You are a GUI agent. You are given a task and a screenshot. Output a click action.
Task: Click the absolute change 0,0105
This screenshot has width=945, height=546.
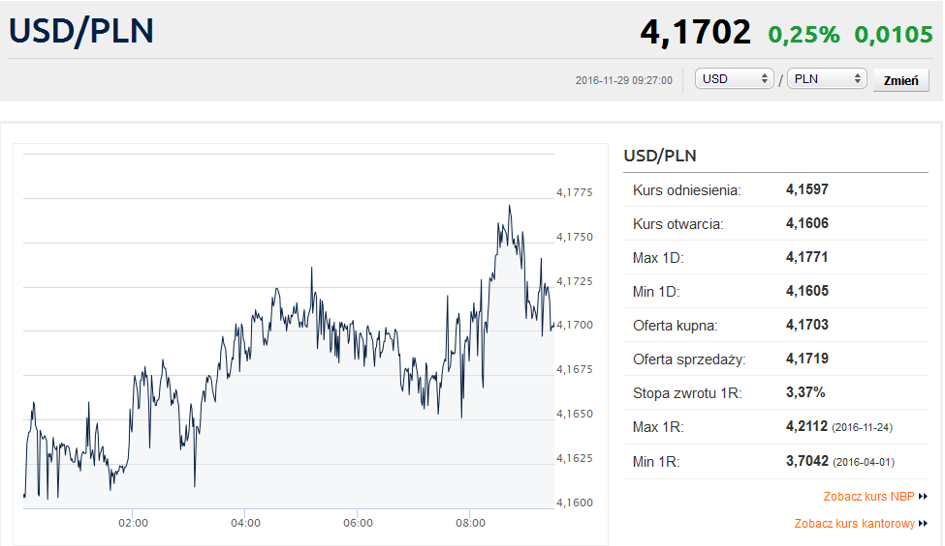(893, 34)
